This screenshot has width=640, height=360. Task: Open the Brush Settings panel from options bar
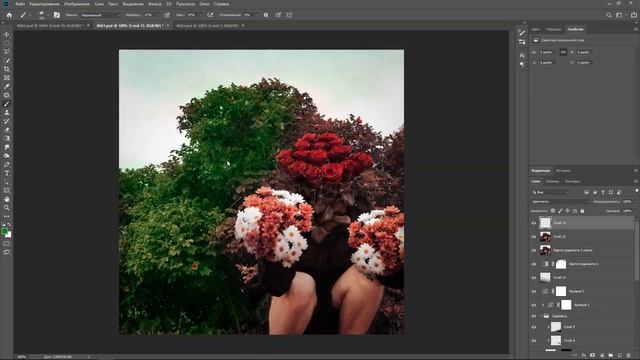(x=57, y=15)
